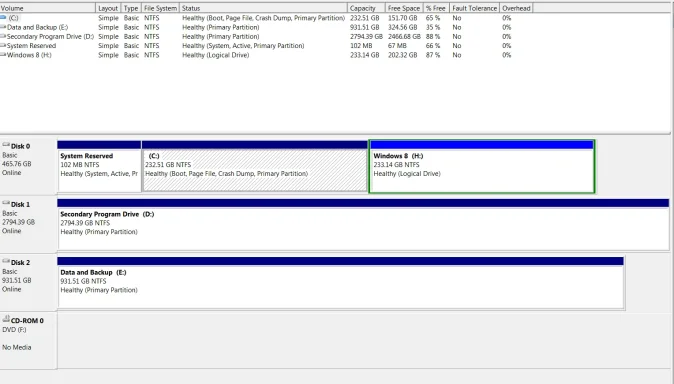Sort by the % Free column header
Screen dimensions: 674x384
(x=436, y=8)
